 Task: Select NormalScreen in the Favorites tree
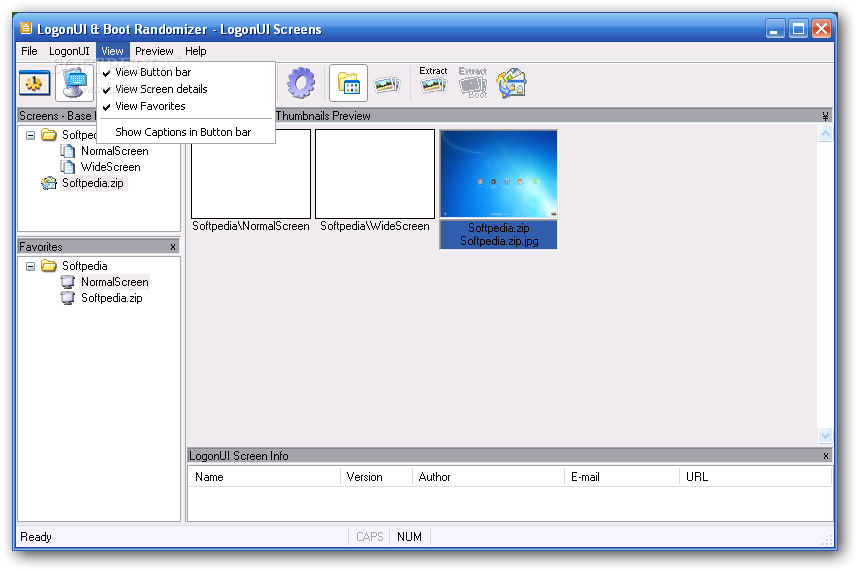tap(114, 282)
